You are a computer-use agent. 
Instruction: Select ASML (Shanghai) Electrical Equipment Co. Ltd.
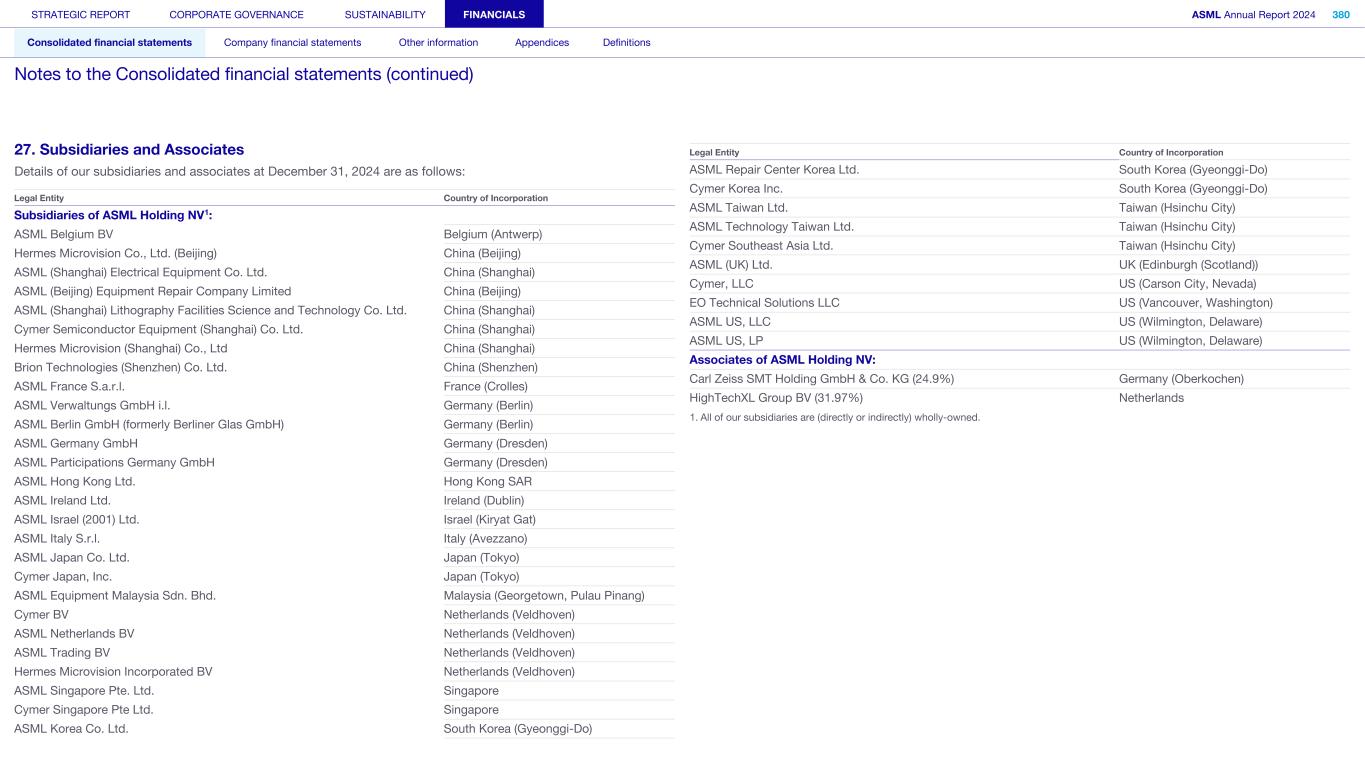coord(141,272)
